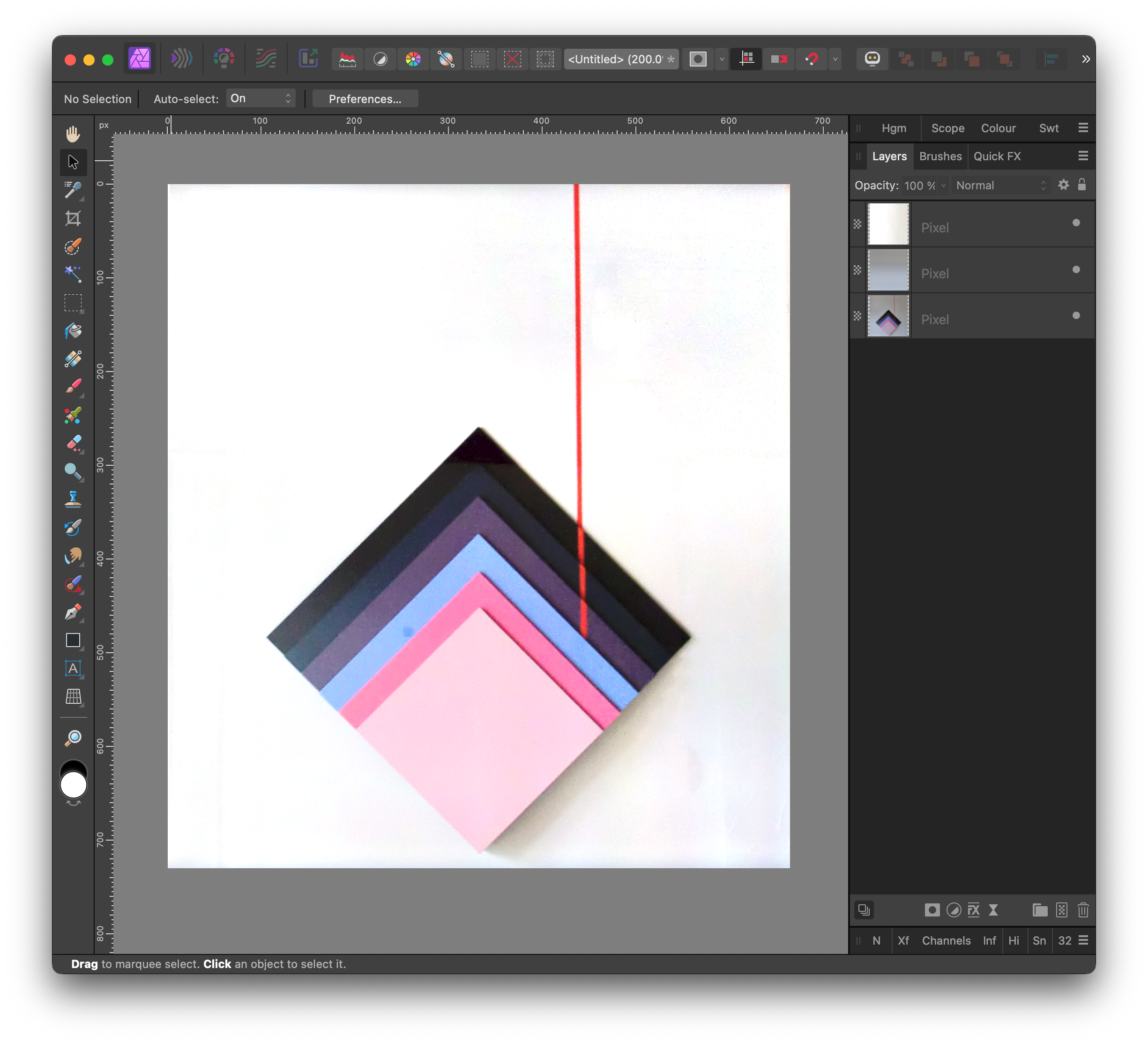Select the Crop tool
The height and width of the screenshot is (1043, 1148).
(x=73, y=218)
